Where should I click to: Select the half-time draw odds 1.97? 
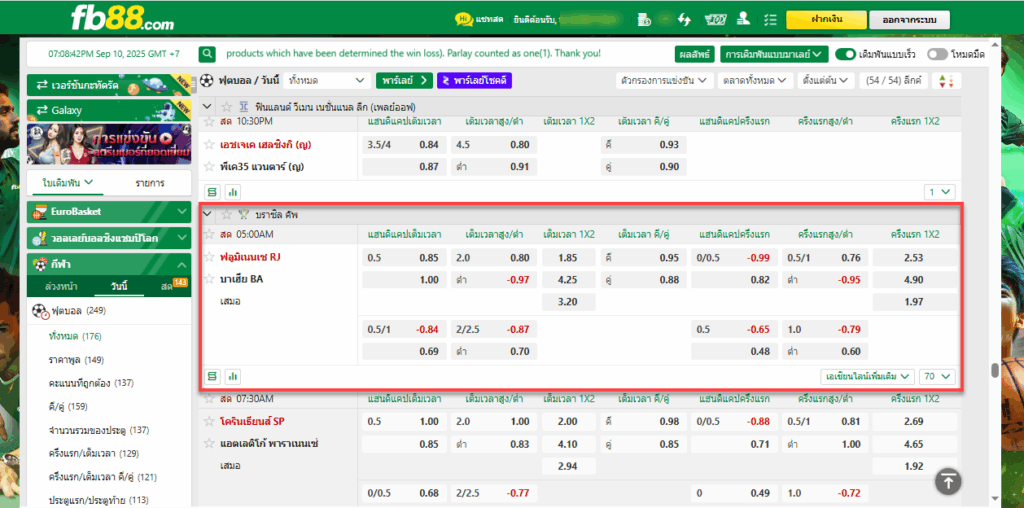(x=914, y=302)
